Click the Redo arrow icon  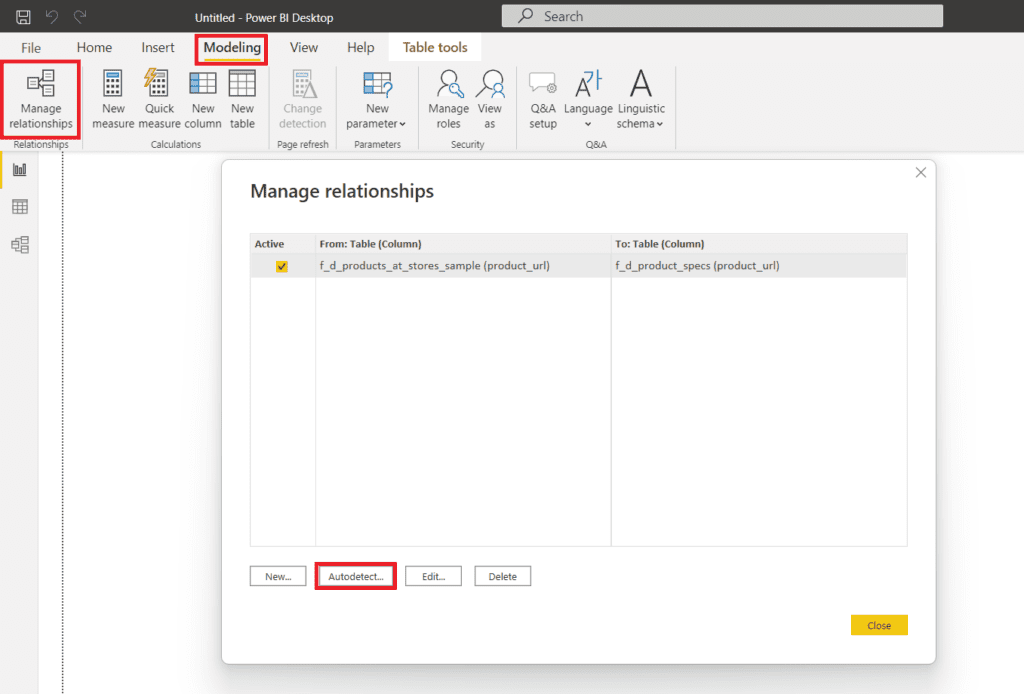(x=80, y=17)
